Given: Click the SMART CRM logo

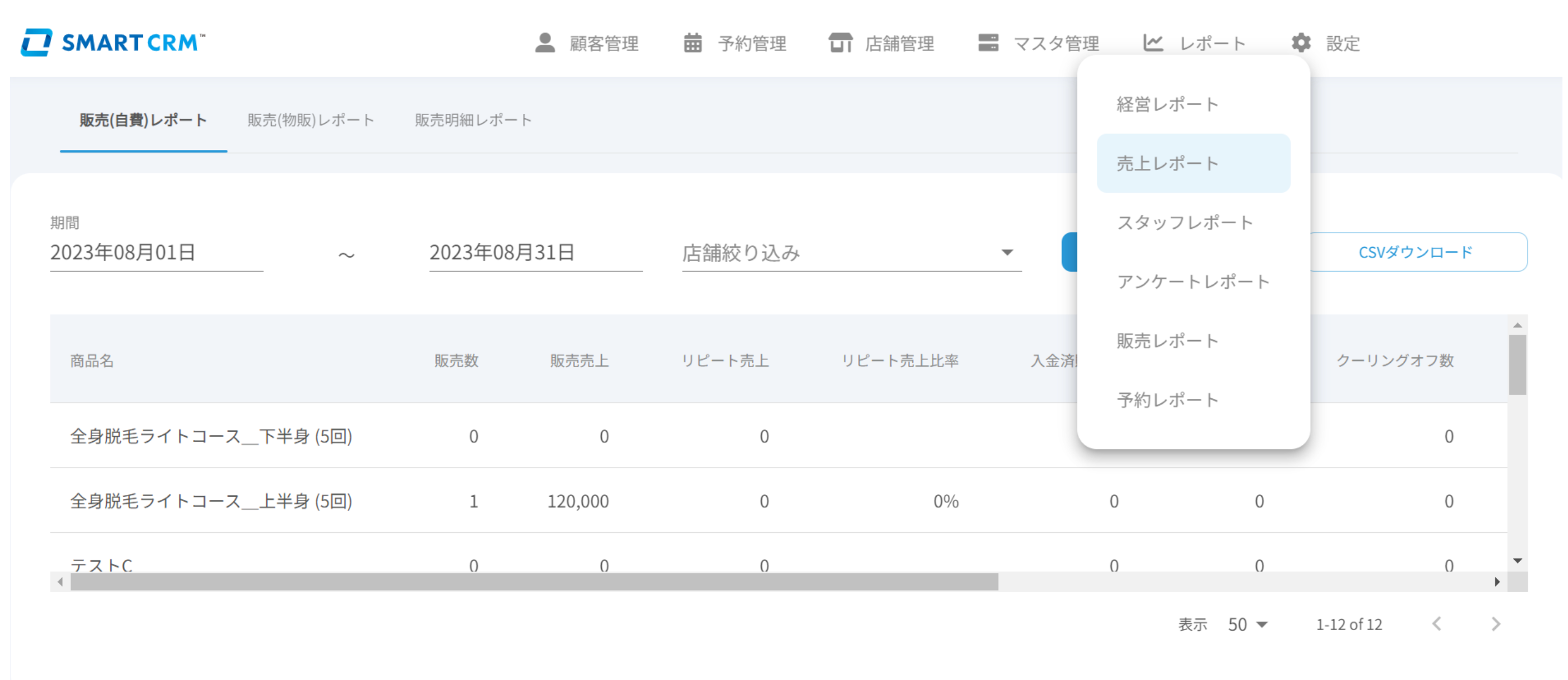Looking at the screenshot, I should 113,43.
